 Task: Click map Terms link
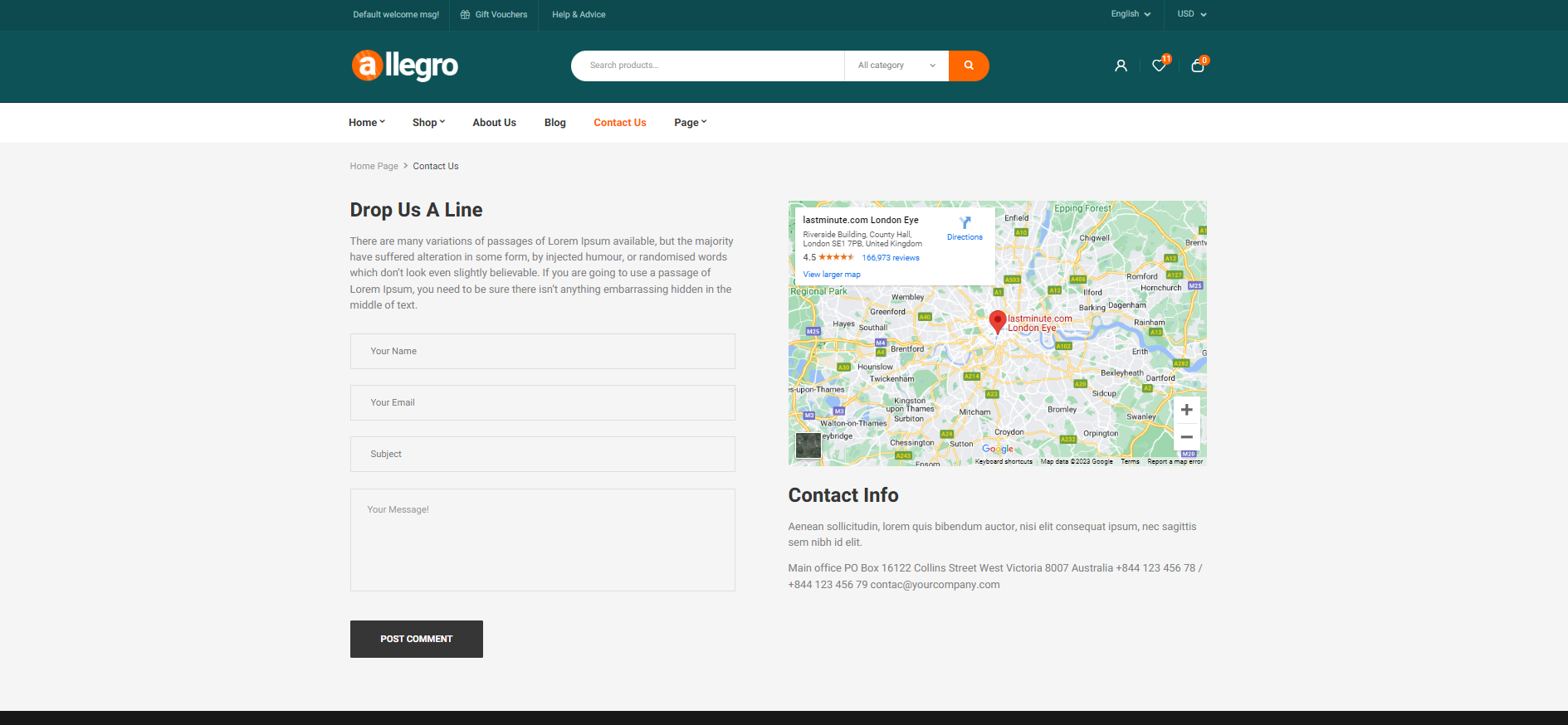1130,461
